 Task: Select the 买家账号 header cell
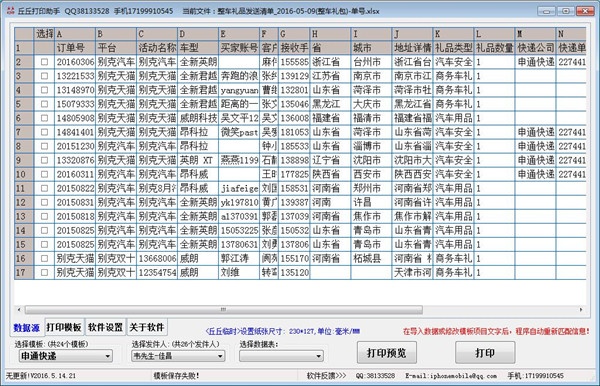click(x=239, y=48)
